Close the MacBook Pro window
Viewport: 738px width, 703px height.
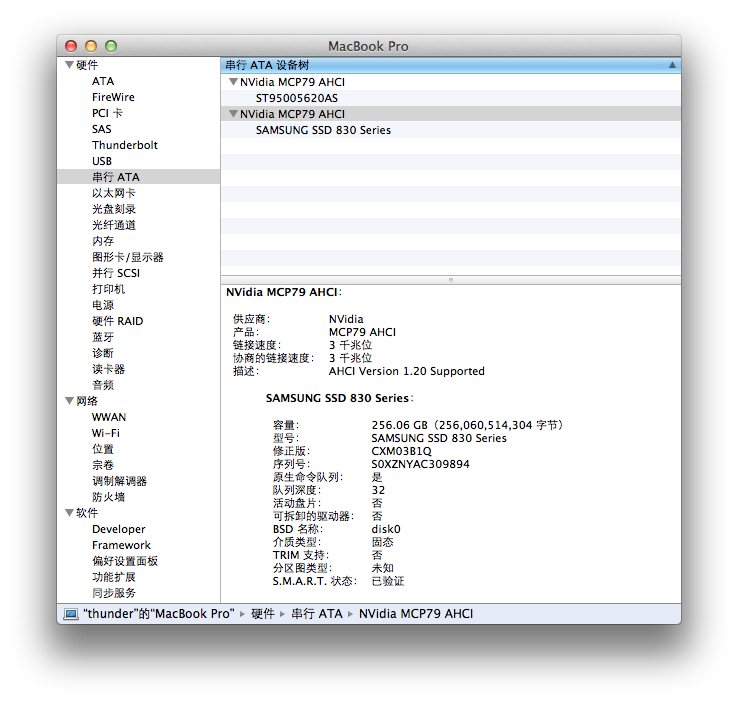[71, 46]
